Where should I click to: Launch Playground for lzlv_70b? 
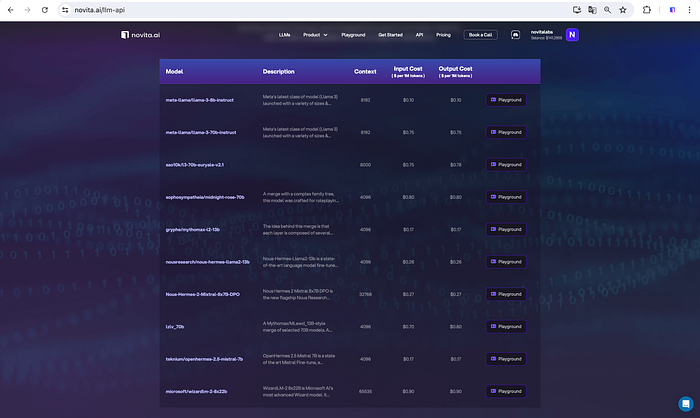click(506, 326)
